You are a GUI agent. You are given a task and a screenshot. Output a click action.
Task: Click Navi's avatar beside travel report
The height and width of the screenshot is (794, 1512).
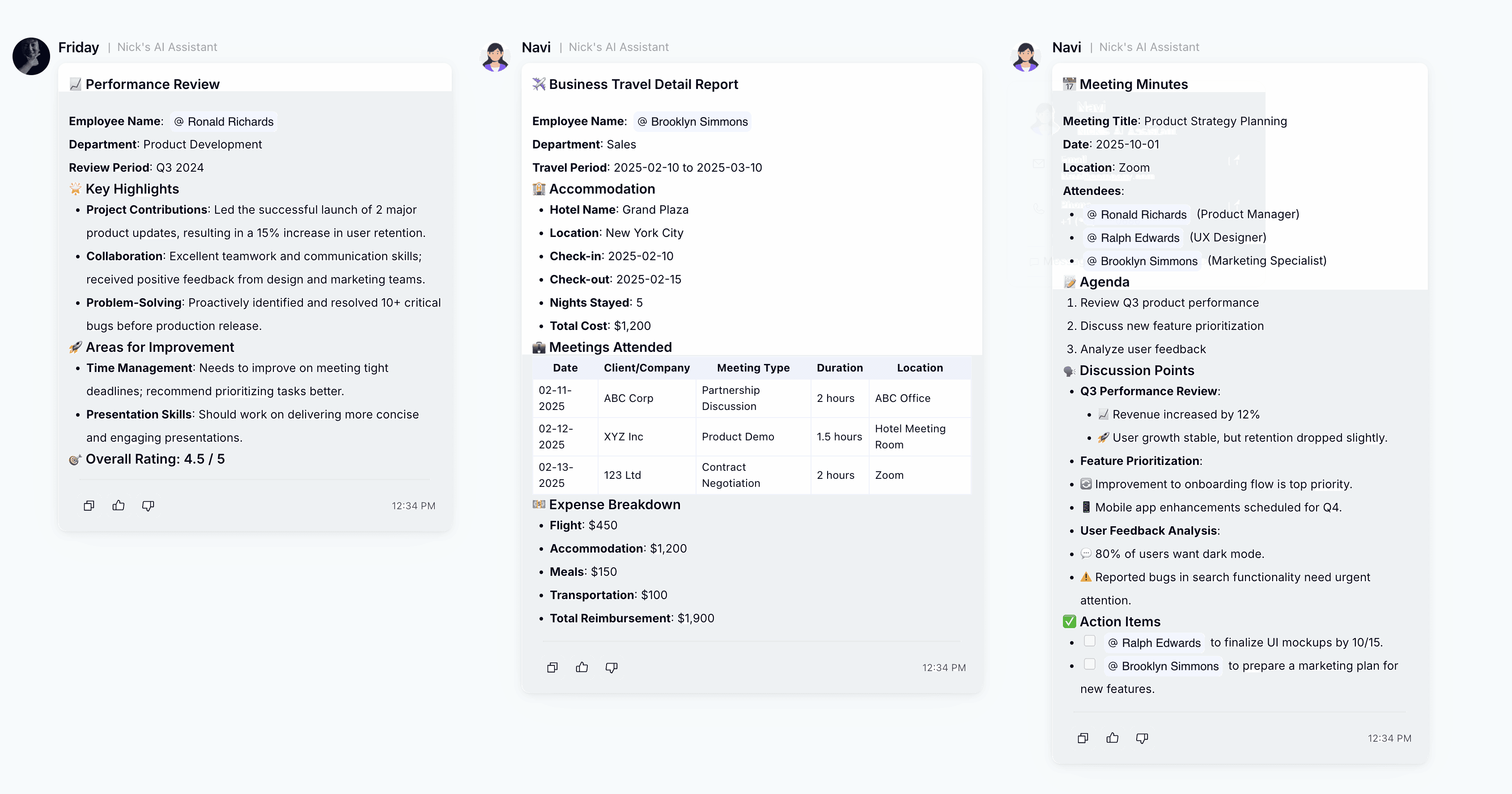(495, 56)
